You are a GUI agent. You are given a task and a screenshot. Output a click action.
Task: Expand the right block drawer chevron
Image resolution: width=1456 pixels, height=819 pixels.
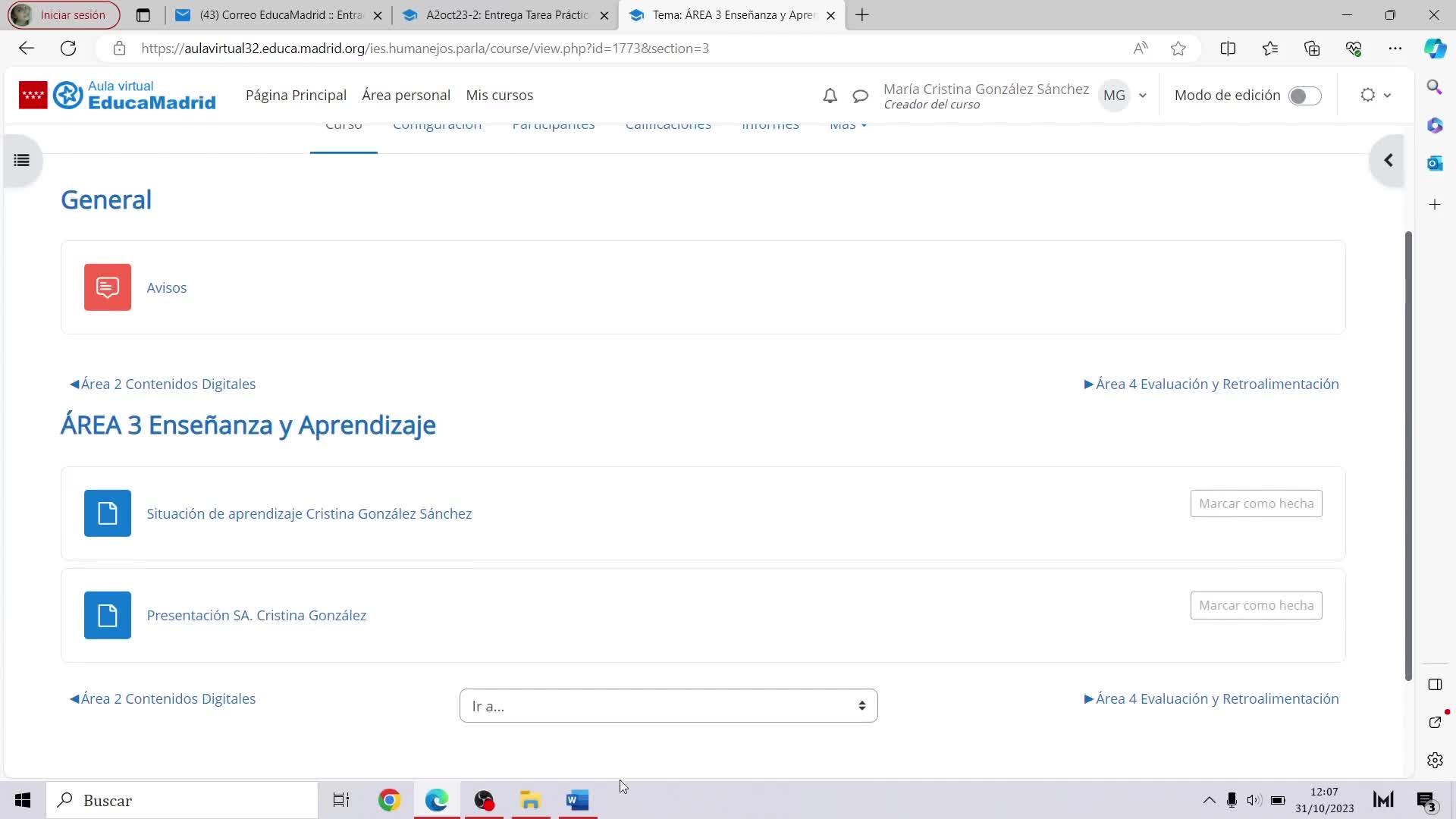[x=1388, y=160]
